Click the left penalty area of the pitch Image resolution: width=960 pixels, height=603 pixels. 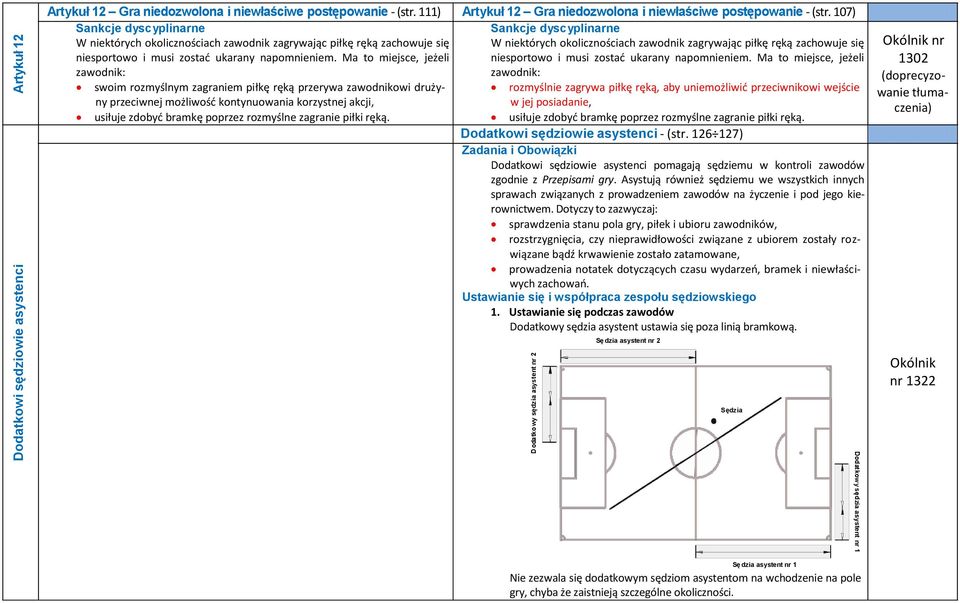coord(583,452)
